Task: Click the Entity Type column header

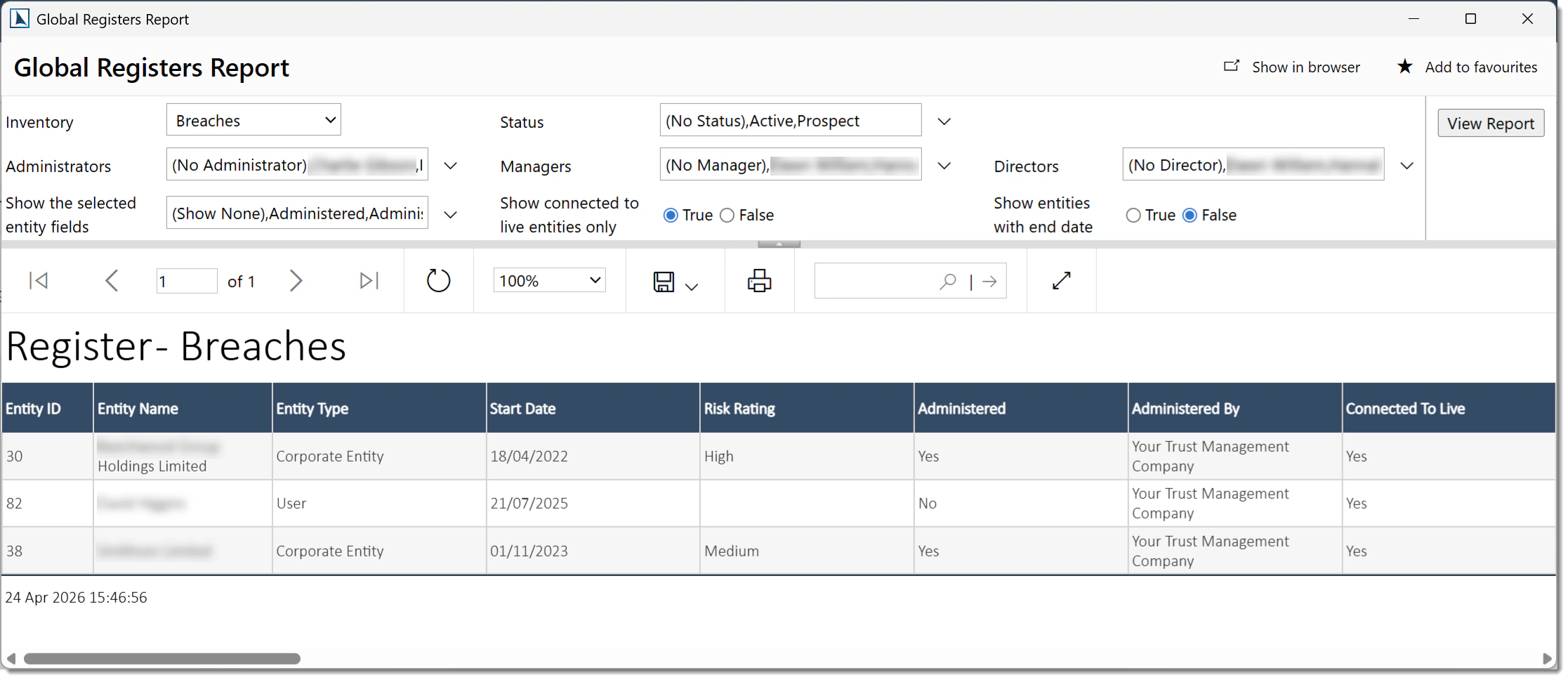Action: coord(379,408)
